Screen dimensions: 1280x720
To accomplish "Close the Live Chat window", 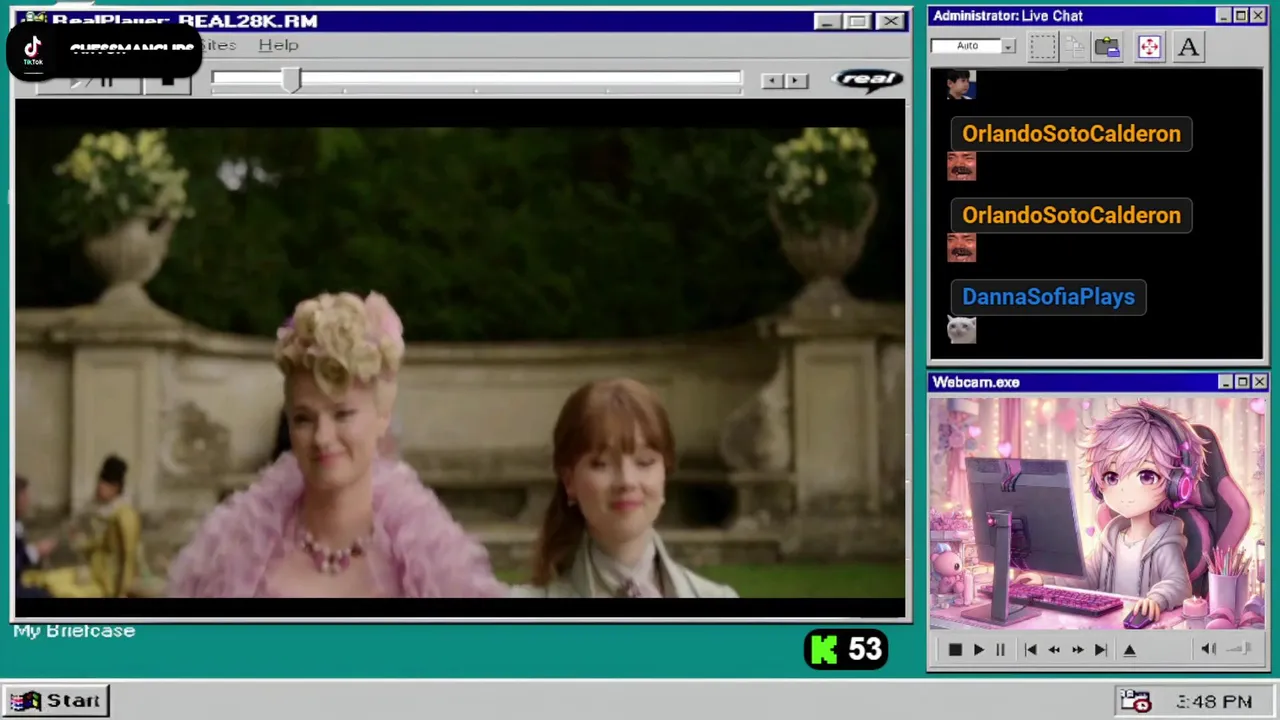I will tap(1259, 16).
